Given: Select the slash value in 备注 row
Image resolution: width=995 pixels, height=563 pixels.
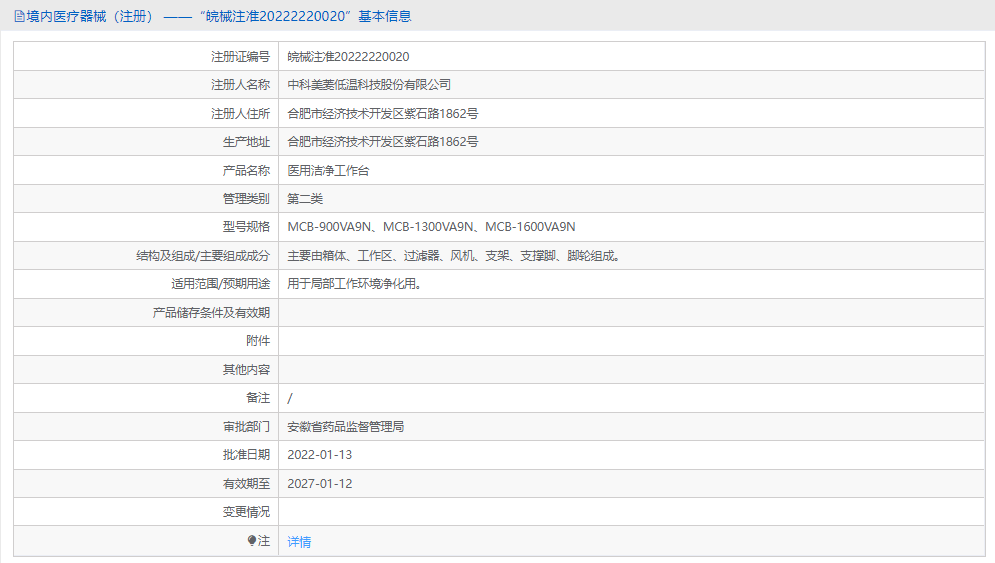Looking at the screenshot, I should pos(290,398).
